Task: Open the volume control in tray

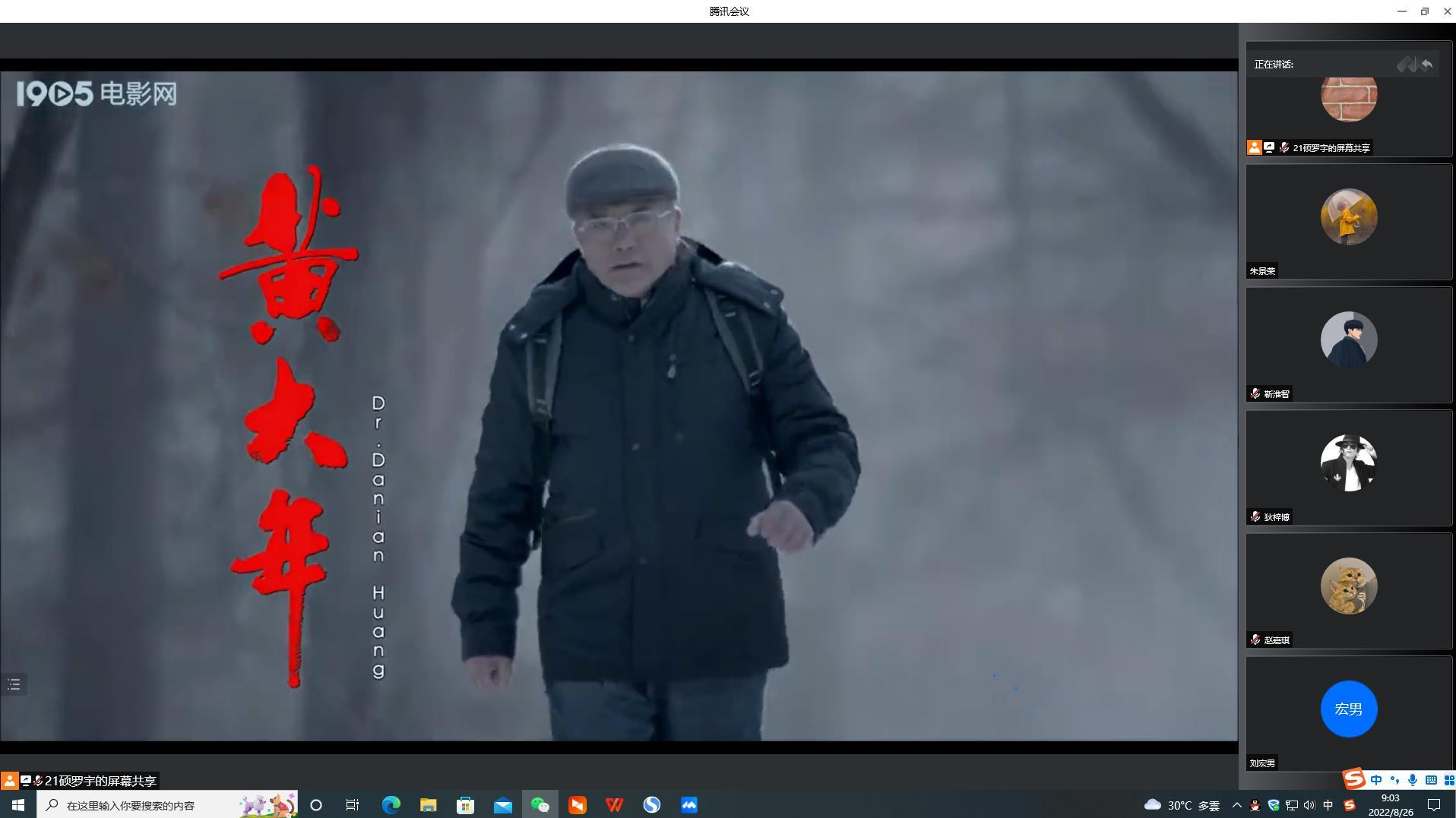Action: (1309, 805)
